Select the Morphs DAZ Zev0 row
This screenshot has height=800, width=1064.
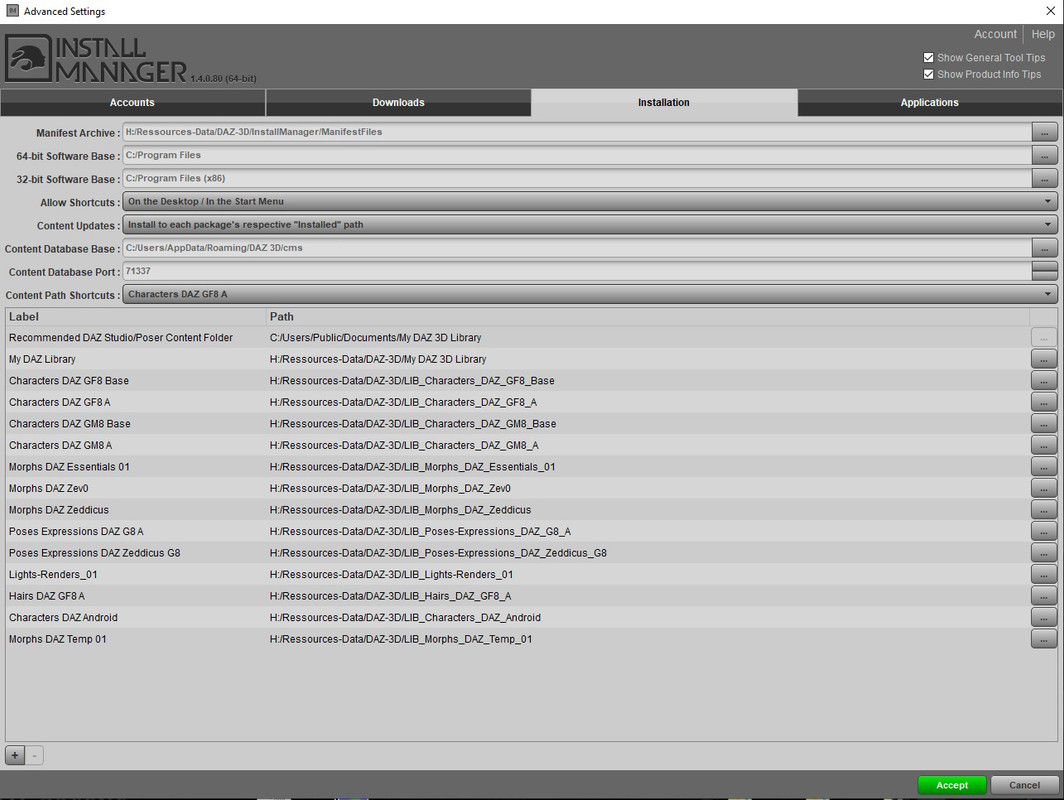[518, 489]
